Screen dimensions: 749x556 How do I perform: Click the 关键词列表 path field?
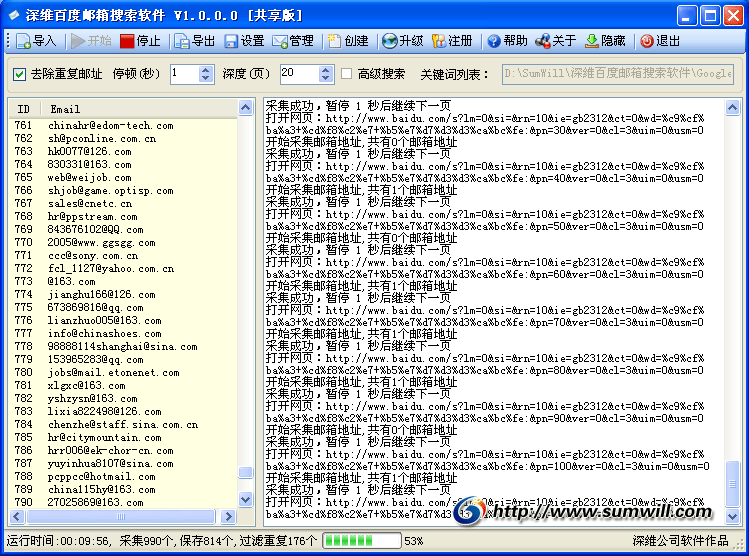(618, 74)
